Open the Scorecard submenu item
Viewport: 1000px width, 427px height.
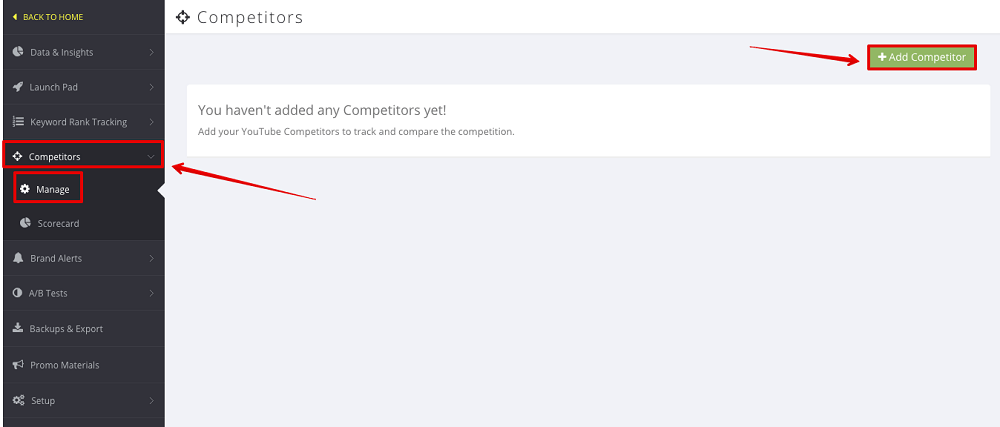coord(58,223)
